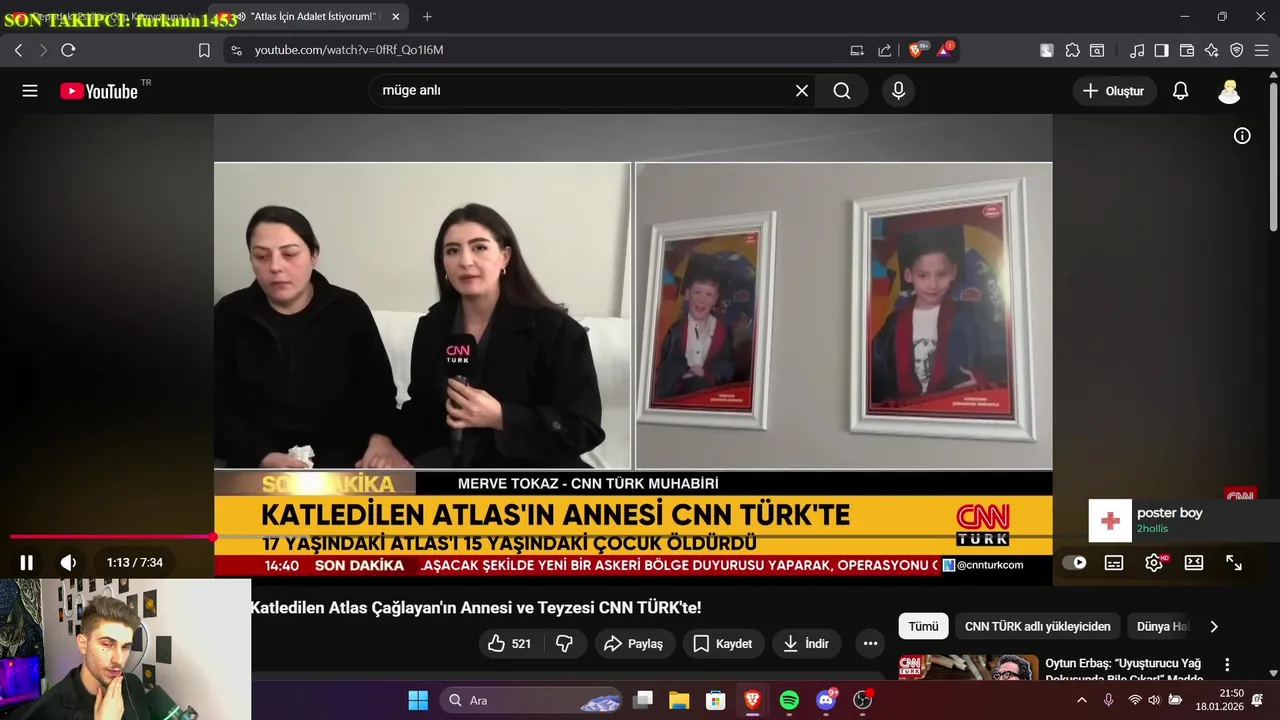Enter full screen mode
Image resolution: width=1280 pixels, height=720 pixels.
(1234, 563)
